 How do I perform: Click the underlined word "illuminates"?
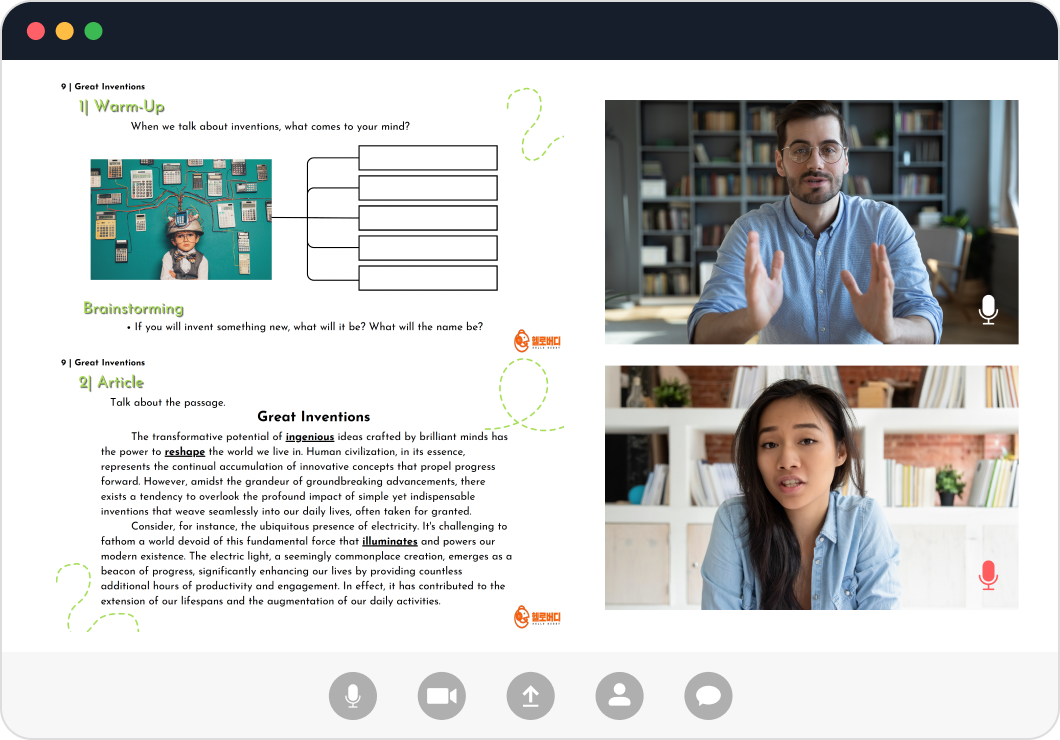[390, 541]
